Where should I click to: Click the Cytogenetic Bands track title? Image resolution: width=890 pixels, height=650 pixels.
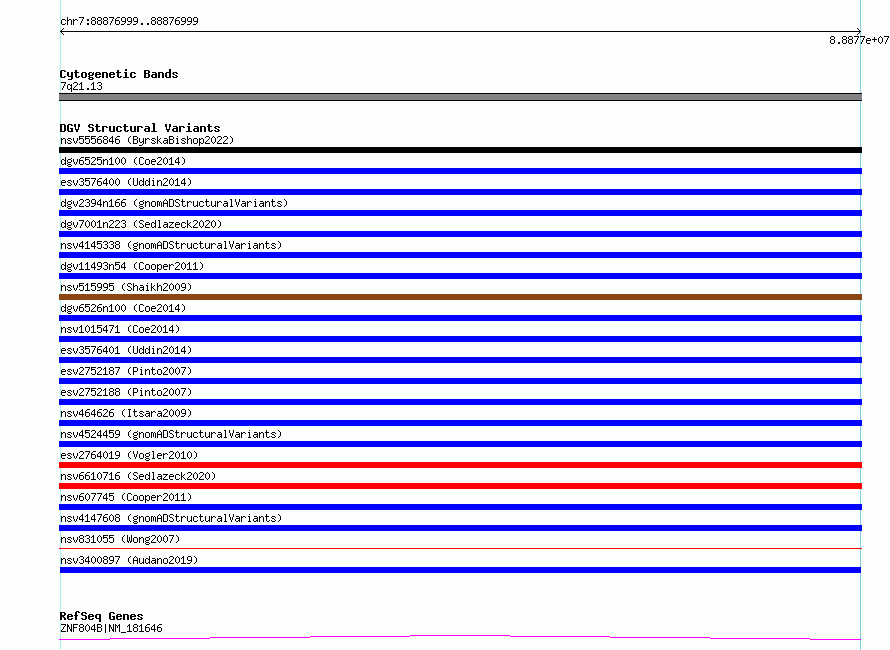pos(119,74)
